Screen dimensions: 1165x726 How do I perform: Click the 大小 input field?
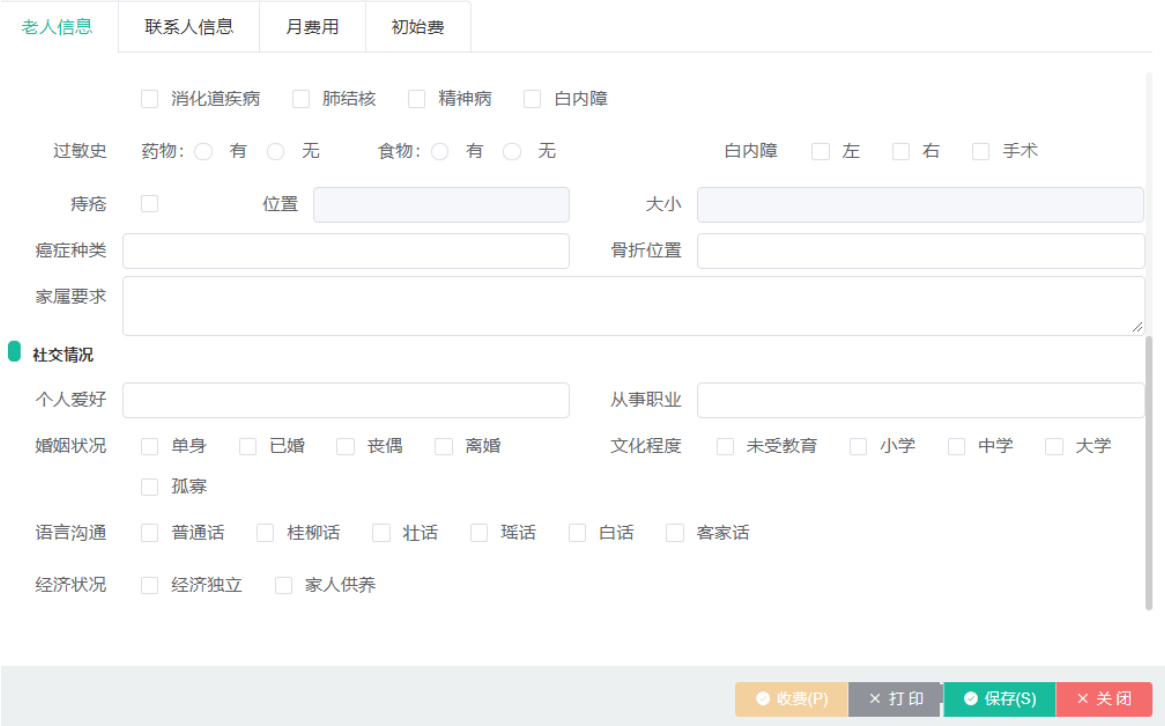tap(920, 204)
